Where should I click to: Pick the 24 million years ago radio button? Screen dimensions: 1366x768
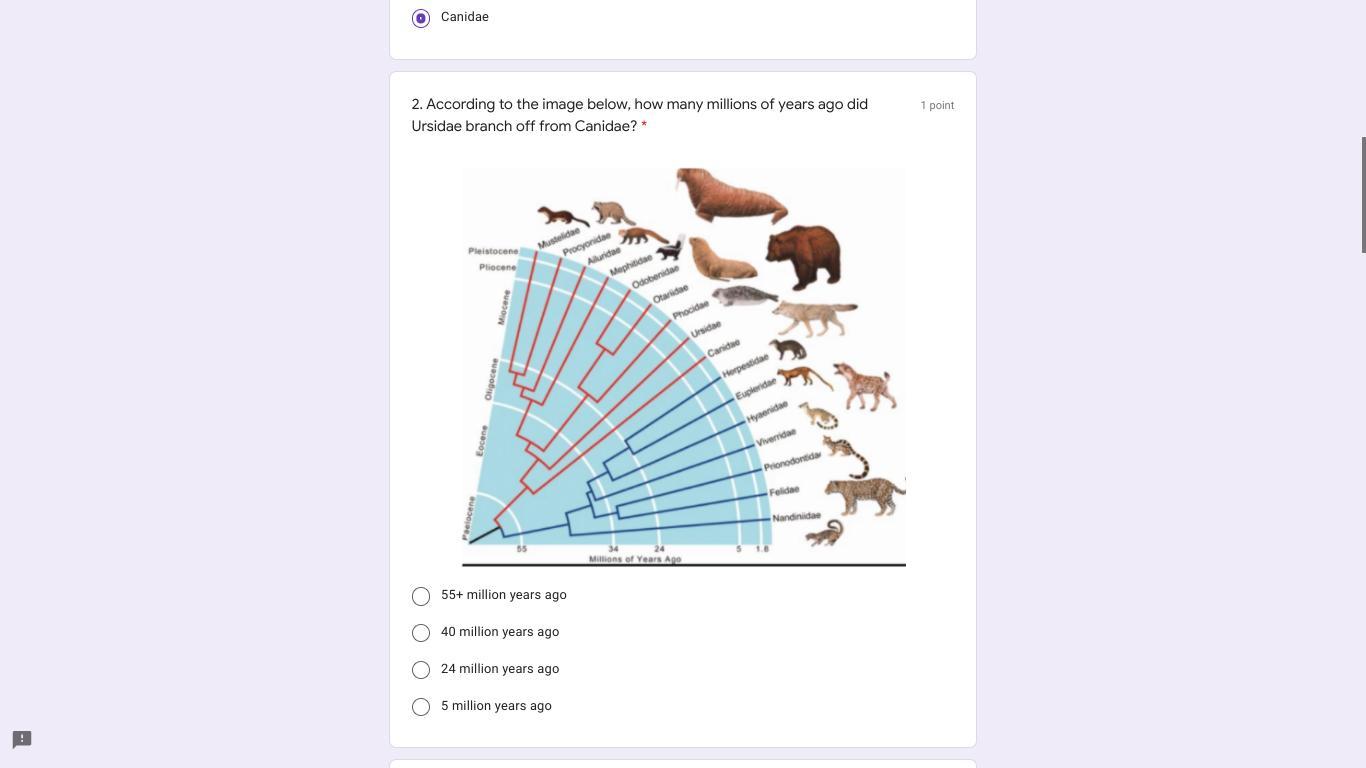[421, 671]
